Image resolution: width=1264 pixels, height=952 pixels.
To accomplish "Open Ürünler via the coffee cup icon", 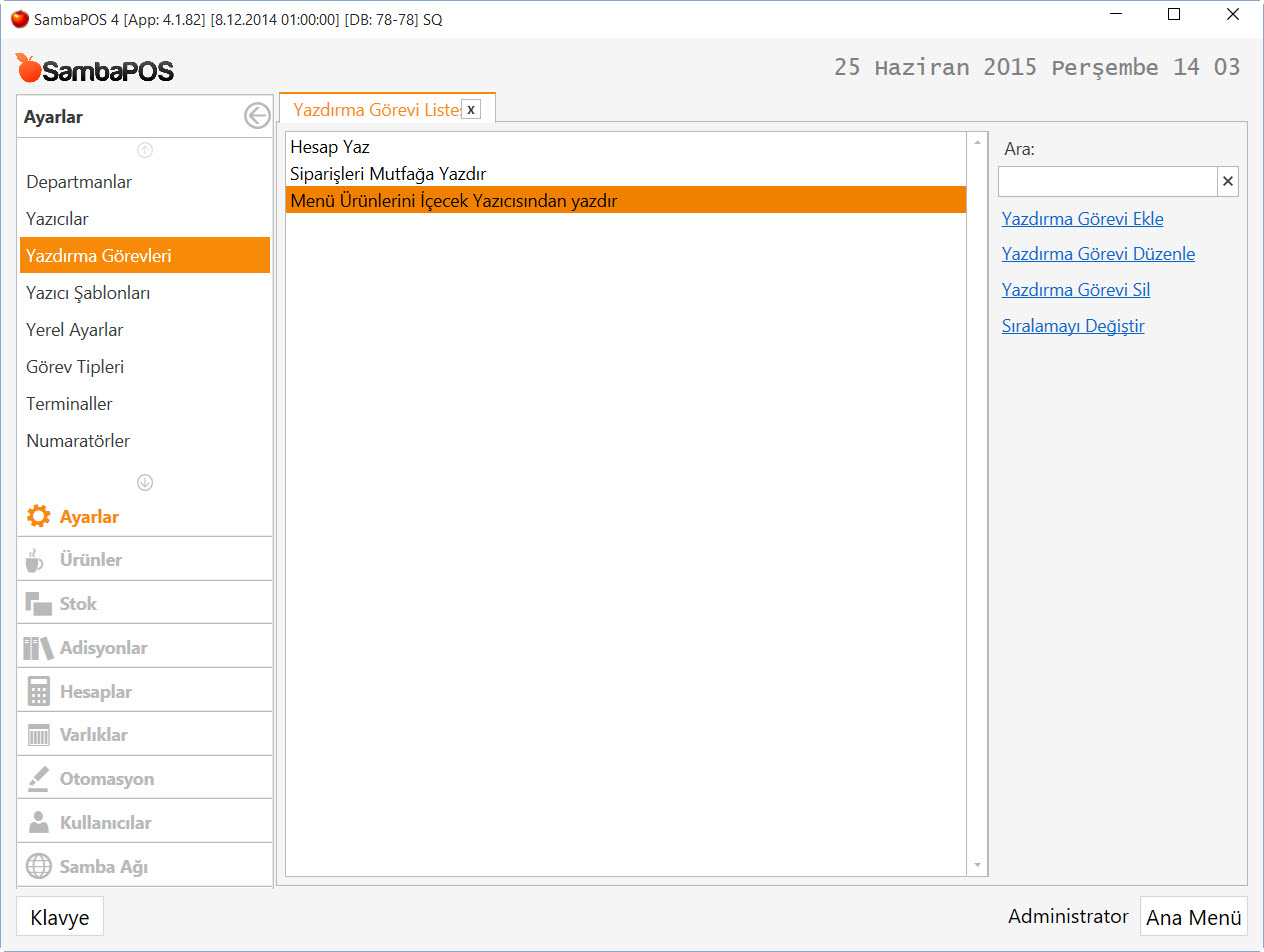I will tap(36, 560).
